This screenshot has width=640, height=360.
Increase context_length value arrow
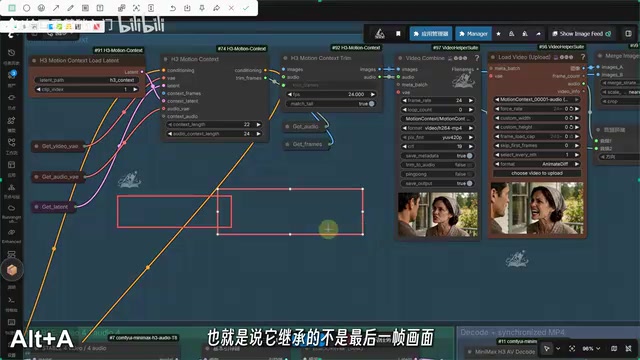click(258, 124)
